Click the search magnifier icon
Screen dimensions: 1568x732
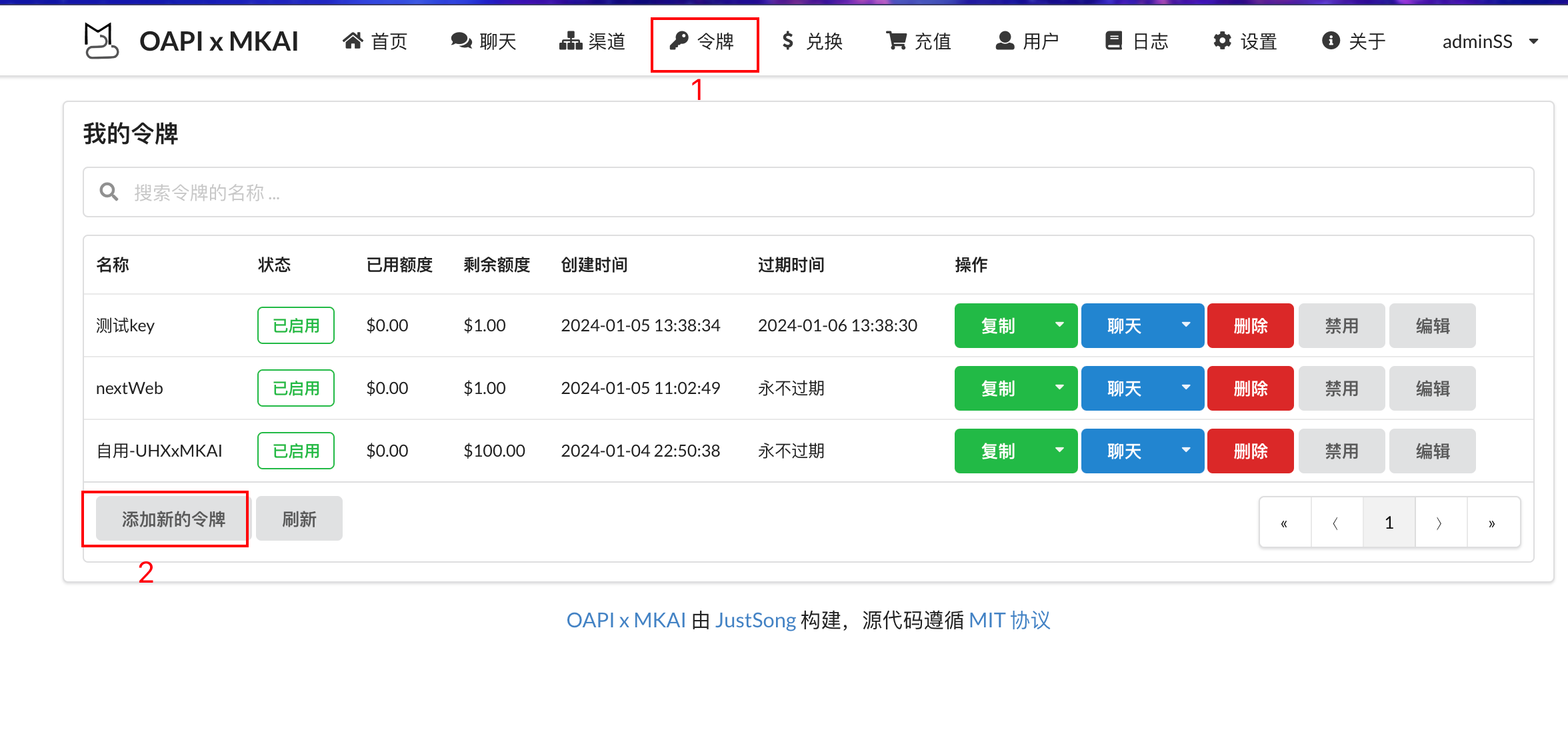pyautogui.click(x=109, y=192)
